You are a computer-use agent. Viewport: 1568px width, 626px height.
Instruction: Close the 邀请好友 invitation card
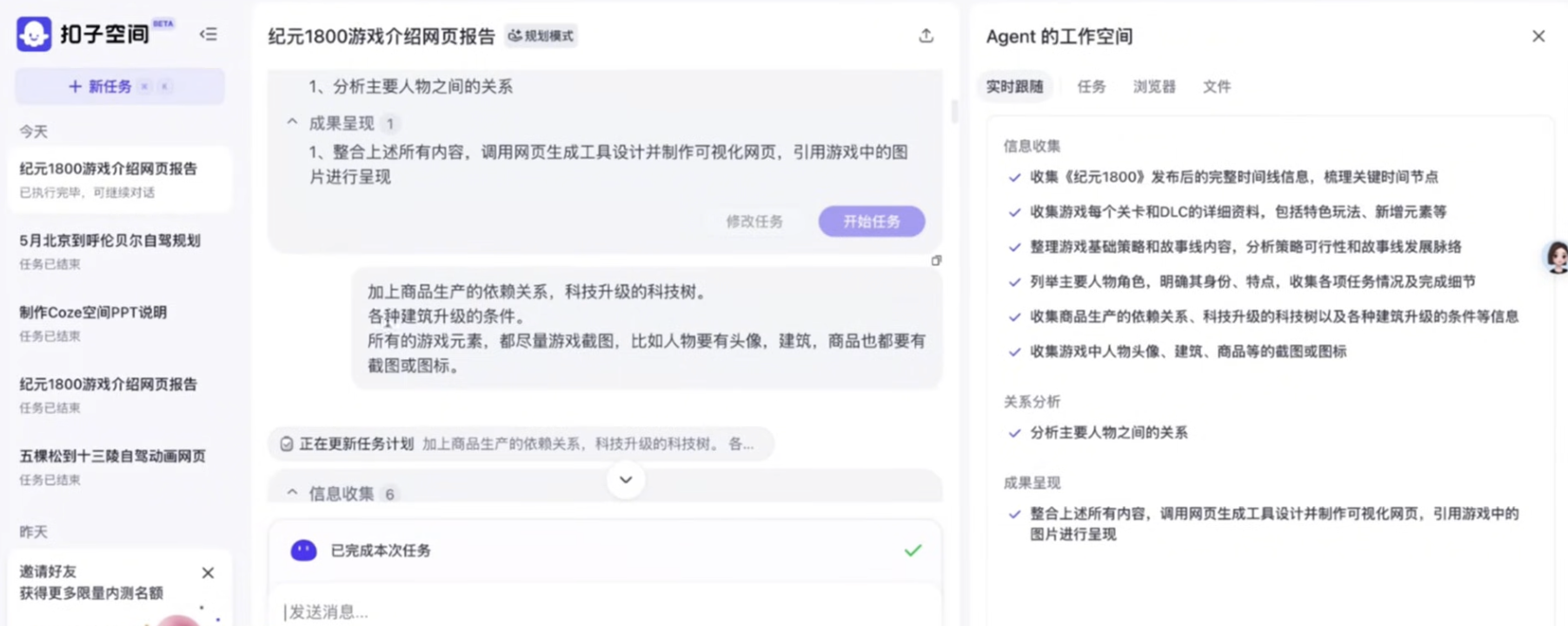pyautogui.click(x=208, y=573)
